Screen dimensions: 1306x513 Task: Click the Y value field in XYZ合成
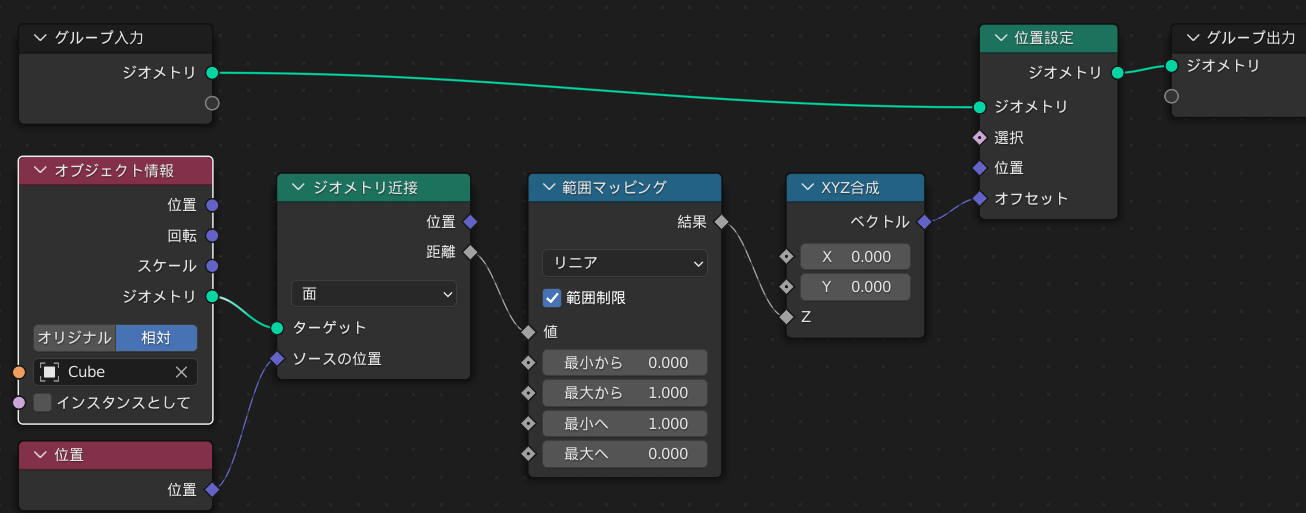855,287
